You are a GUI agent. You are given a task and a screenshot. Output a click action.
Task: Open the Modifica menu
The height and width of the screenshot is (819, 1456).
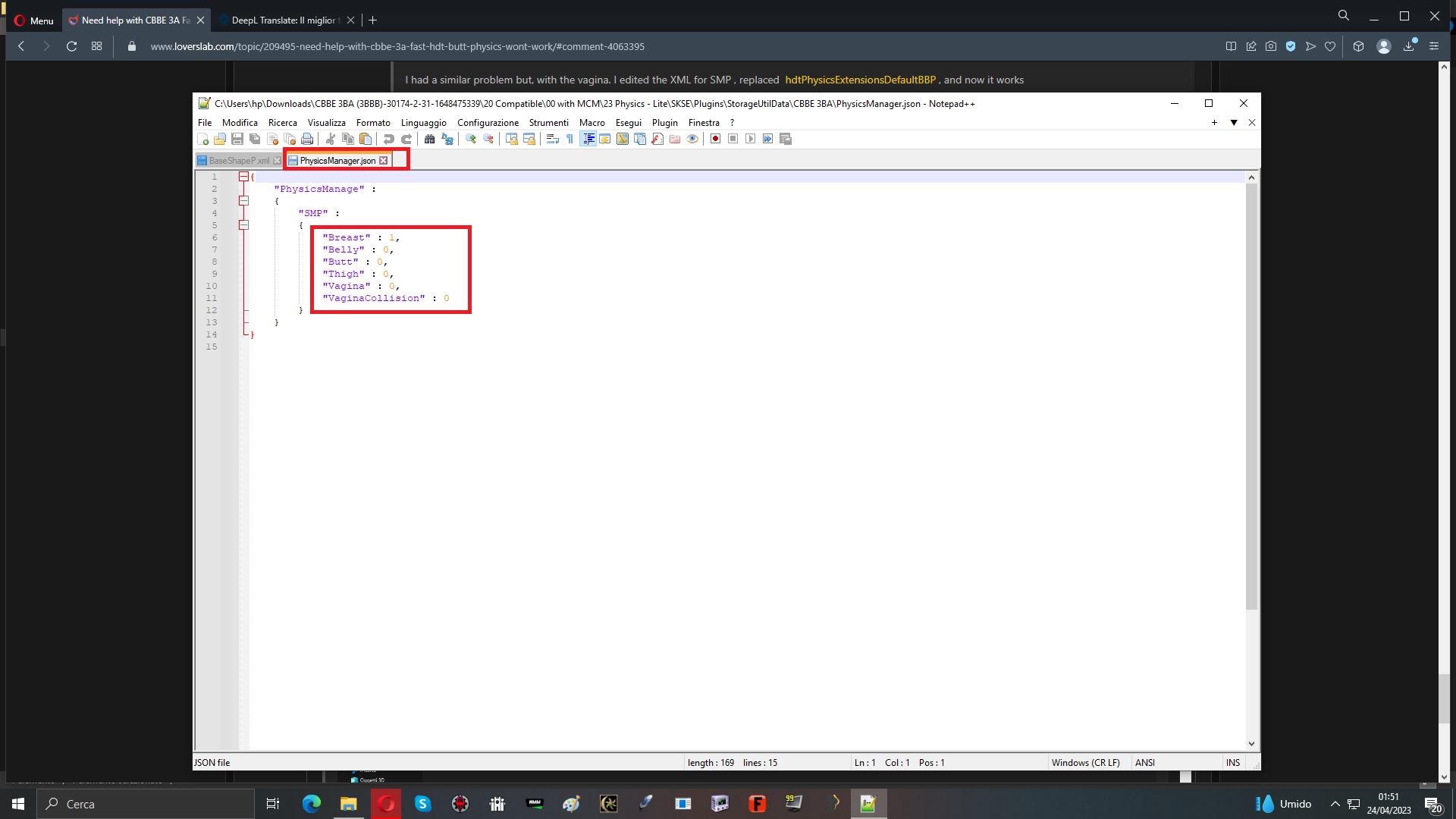coord(240,122)
